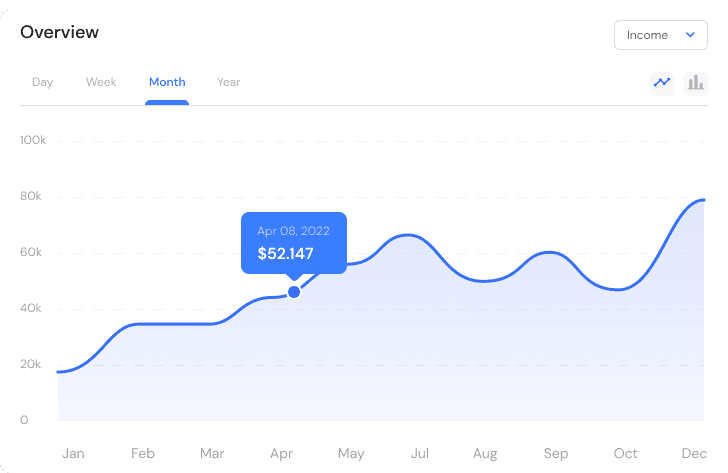The width and height of the screenshot is (728, 473).
Task: Click the $52.147 tooltip box
Action: pos(294,243)
